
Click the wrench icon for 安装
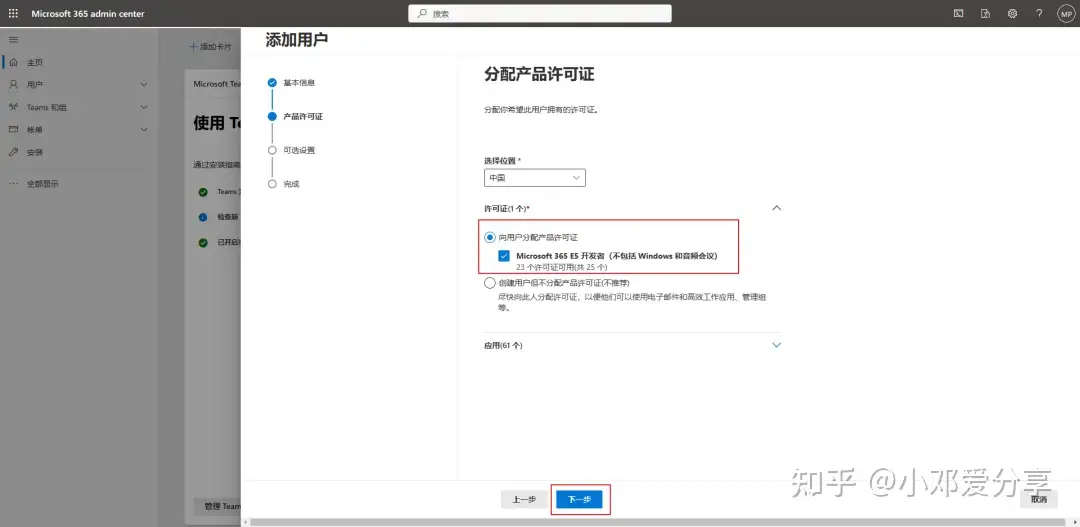coord(13,152)
